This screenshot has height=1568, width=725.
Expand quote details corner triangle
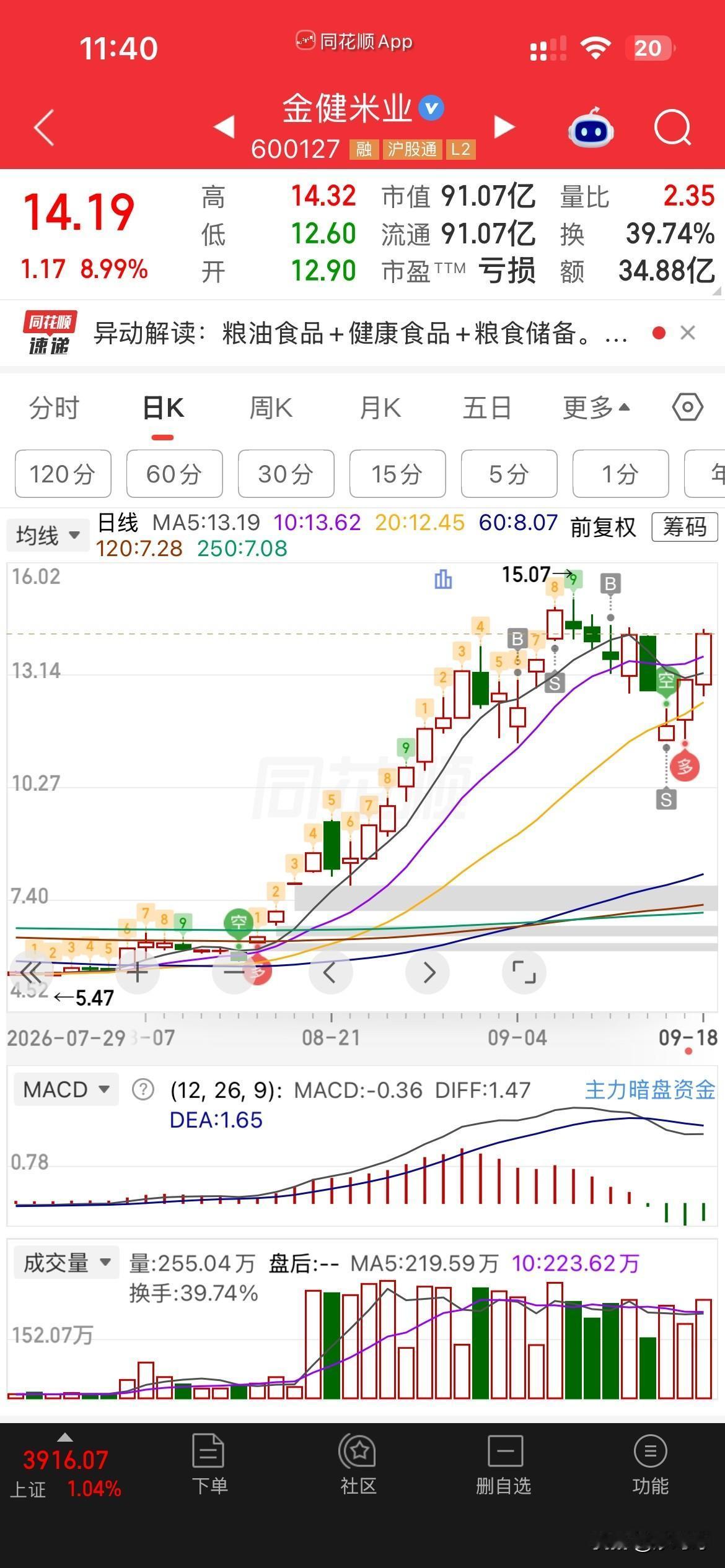tap(718, 290)
